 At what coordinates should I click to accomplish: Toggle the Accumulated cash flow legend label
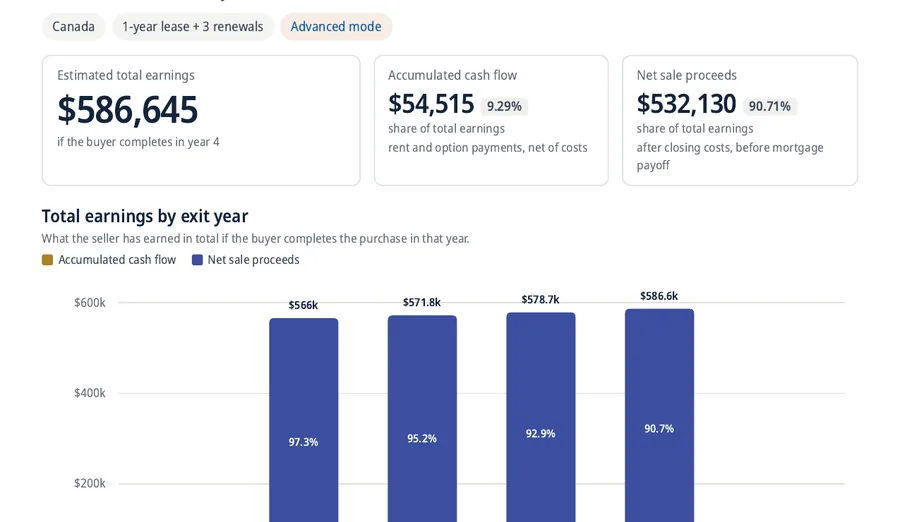click(x=117, y=260)
